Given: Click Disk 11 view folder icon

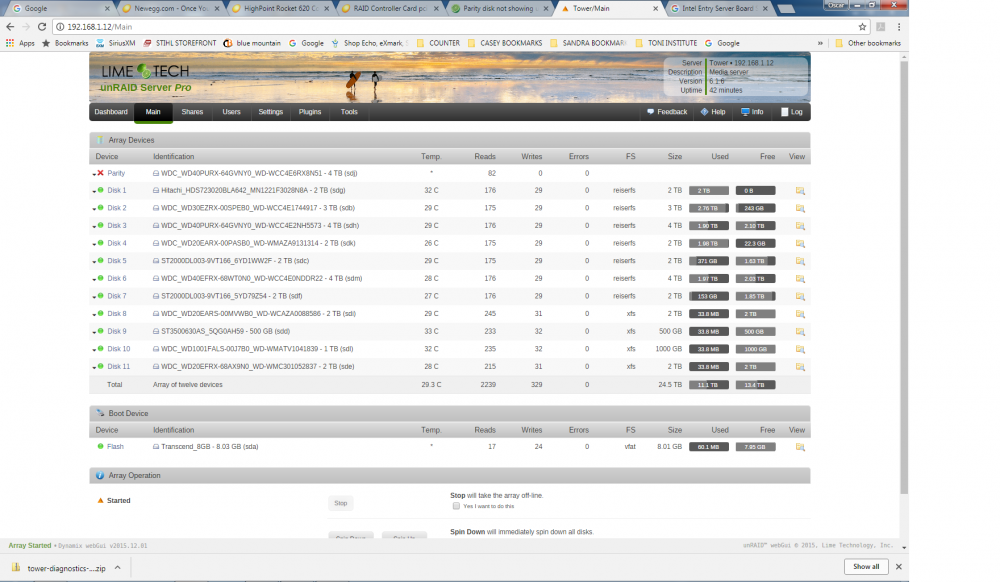Looking at the screenshot, I should (800, 367).
